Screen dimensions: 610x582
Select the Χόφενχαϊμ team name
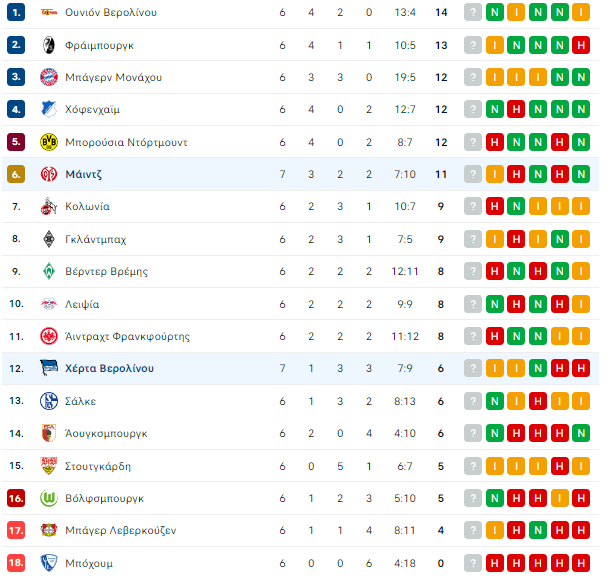click(x=93, y=109)
